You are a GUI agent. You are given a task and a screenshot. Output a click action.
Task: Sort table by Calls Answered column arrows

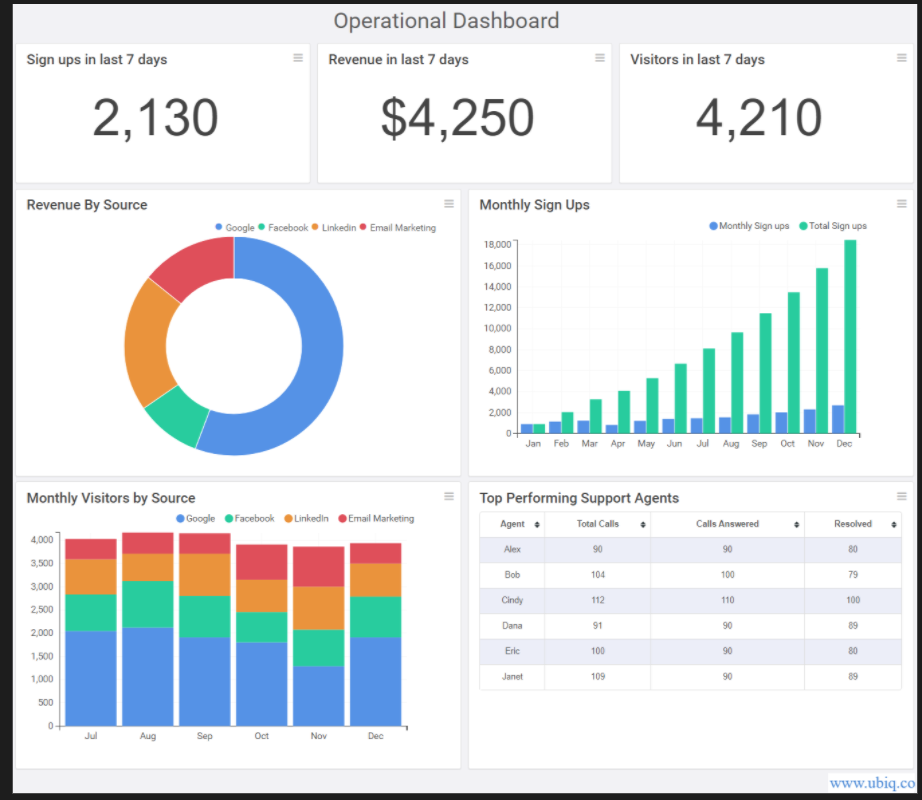click(x=796, y=525)
